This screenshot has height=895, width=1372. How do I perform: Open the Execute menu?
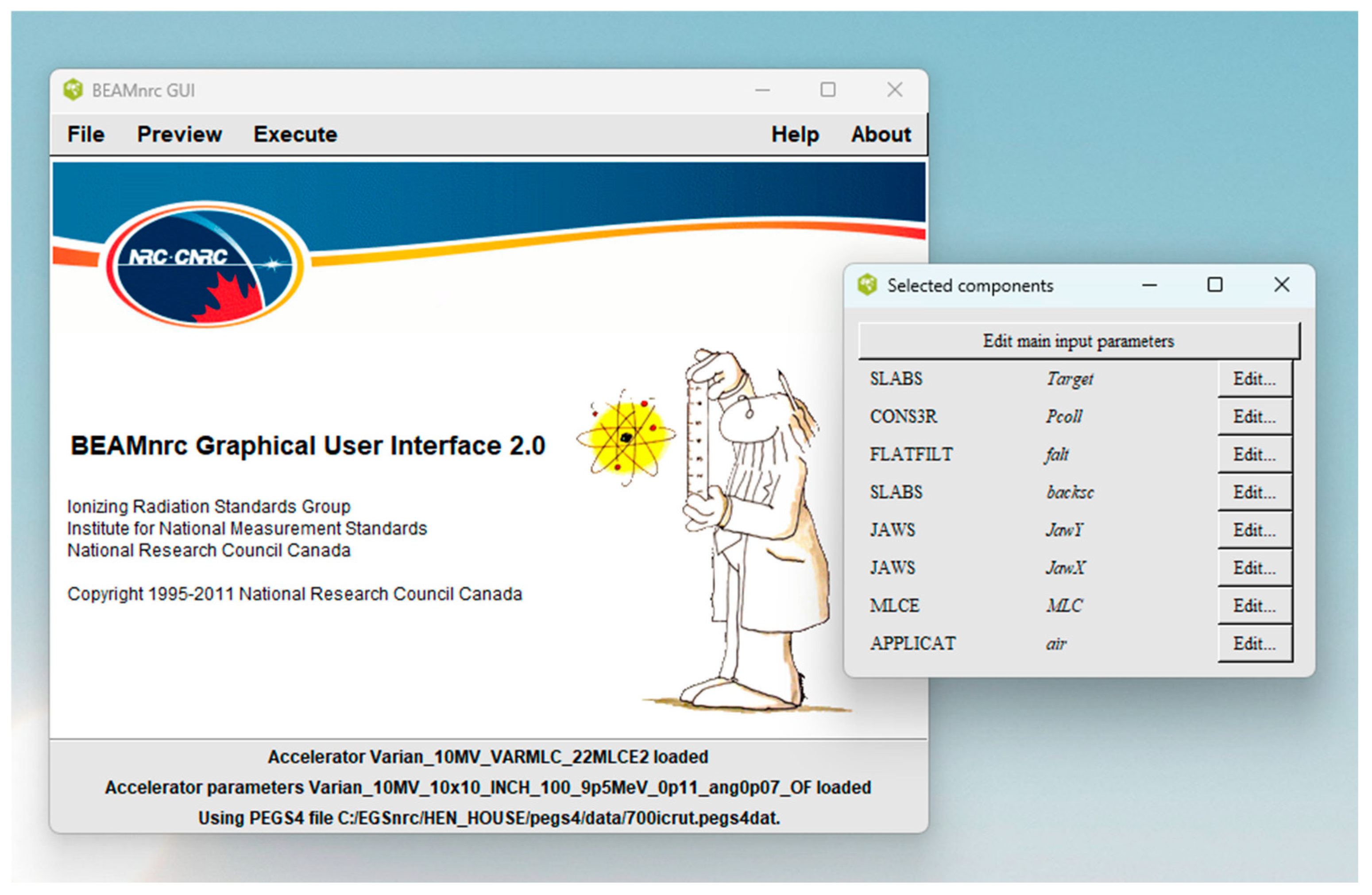[295, 134]
